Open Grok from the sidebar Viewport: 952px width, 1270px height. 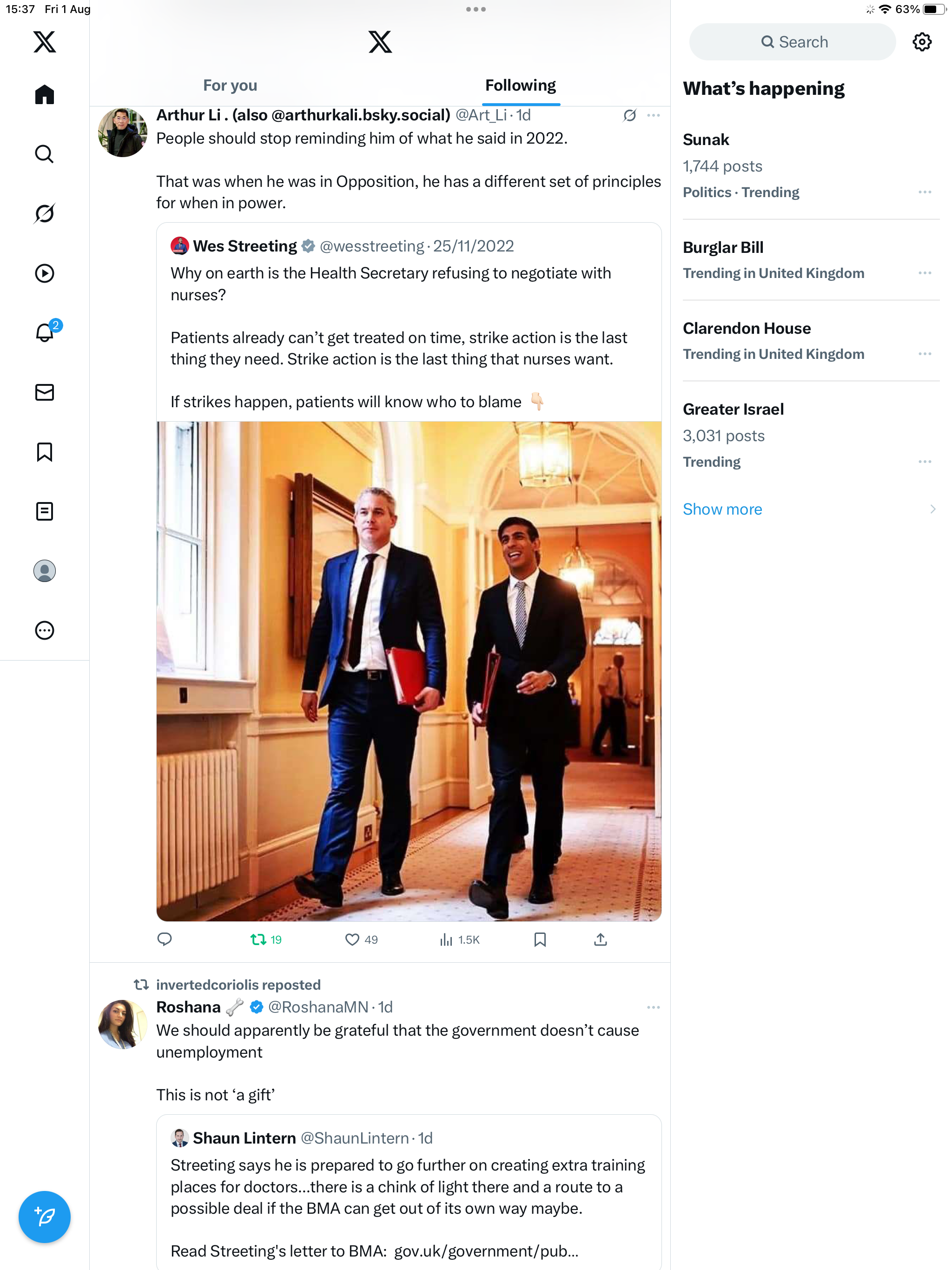tap(44, 213)
